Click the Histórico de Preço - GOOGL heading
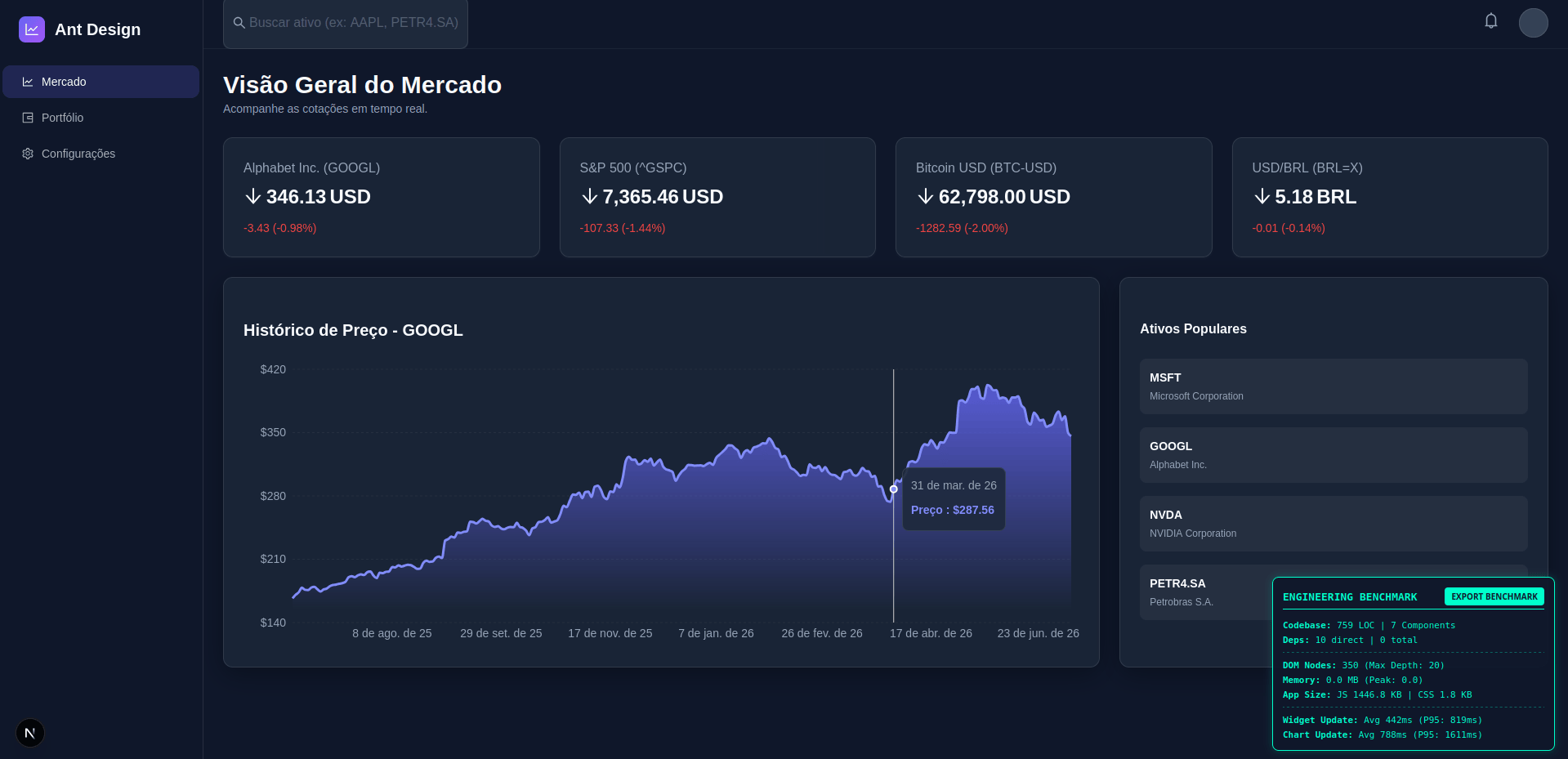 (x=353, y=330)
